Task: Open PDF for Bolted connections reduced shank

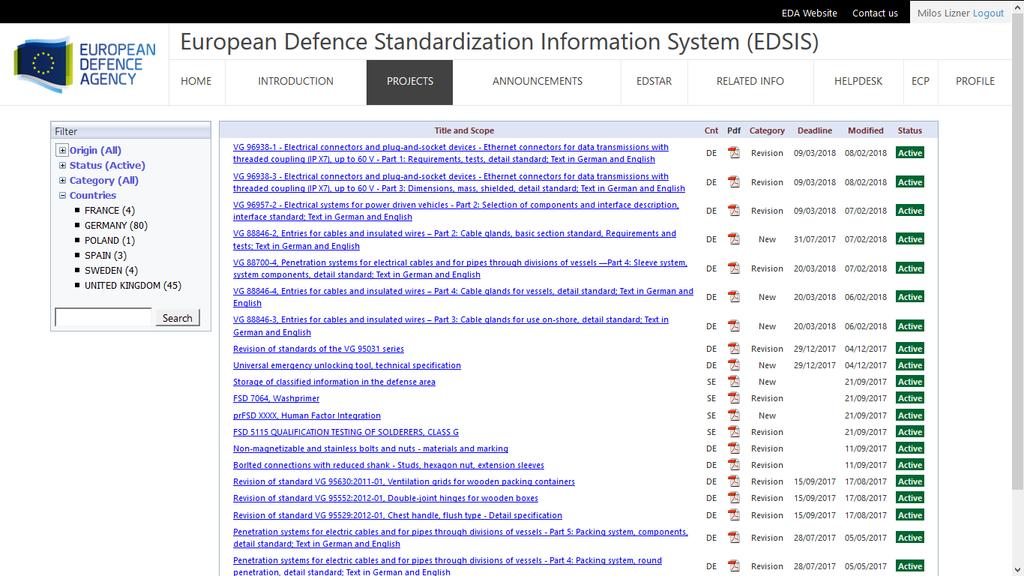Action: [734, 465]
